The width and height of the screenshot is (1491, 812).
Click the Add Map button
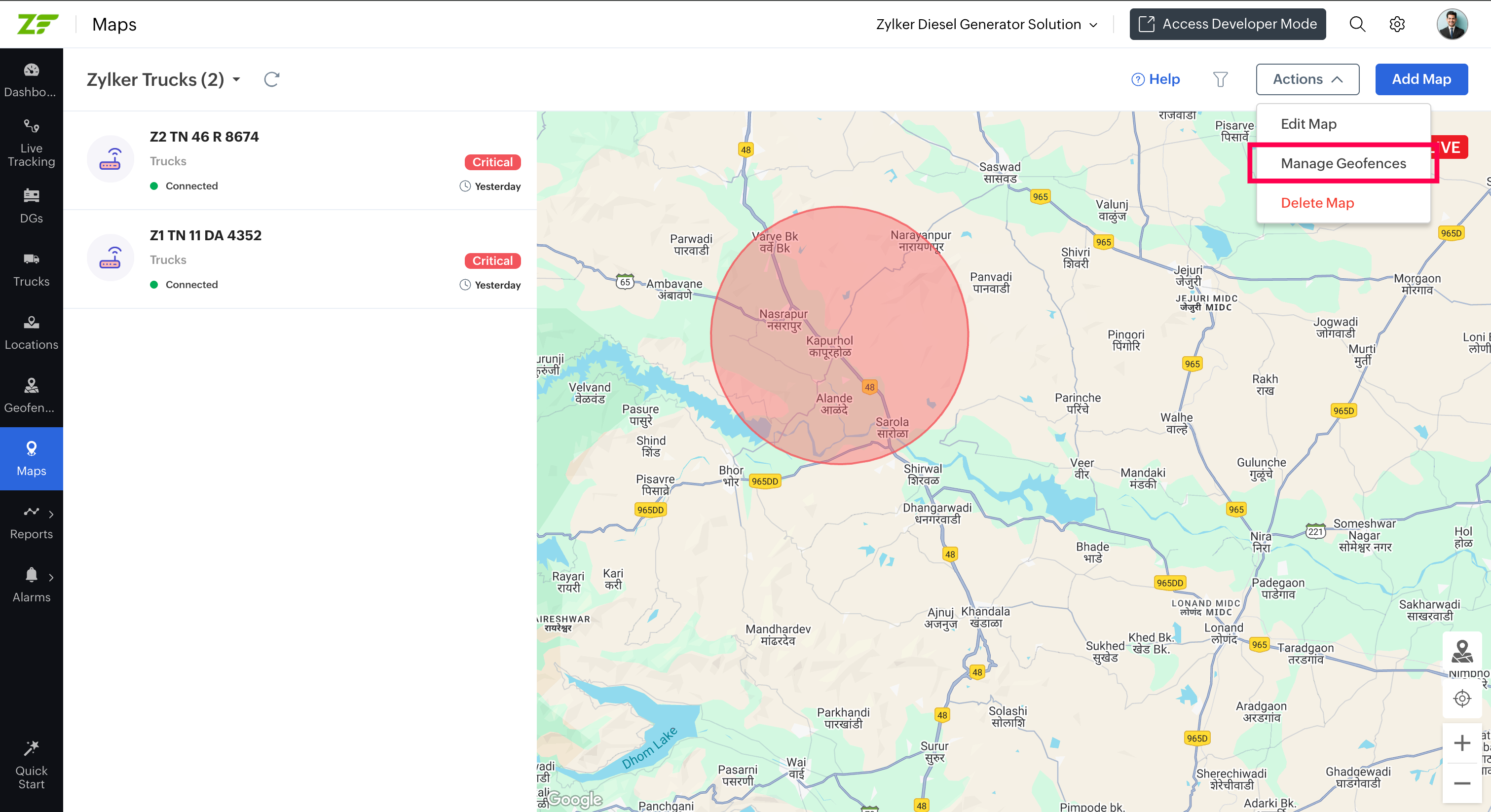(x=1421, y=79)
